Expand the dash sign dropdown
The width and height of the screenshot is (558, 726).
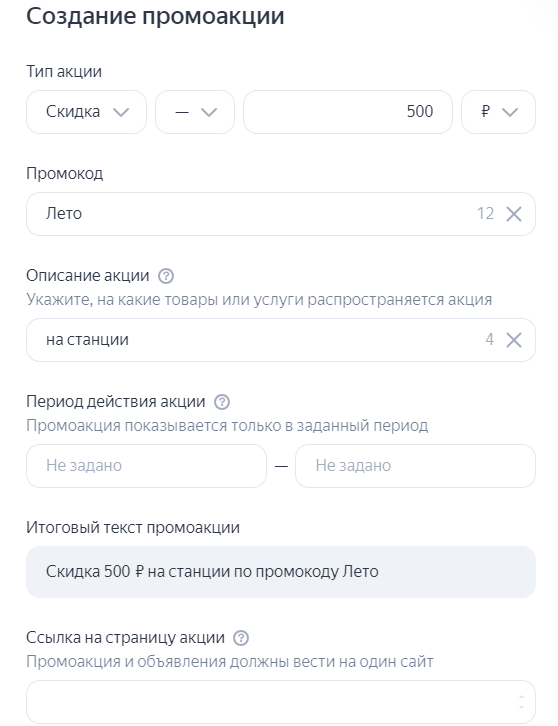click(x=195, y=112)
